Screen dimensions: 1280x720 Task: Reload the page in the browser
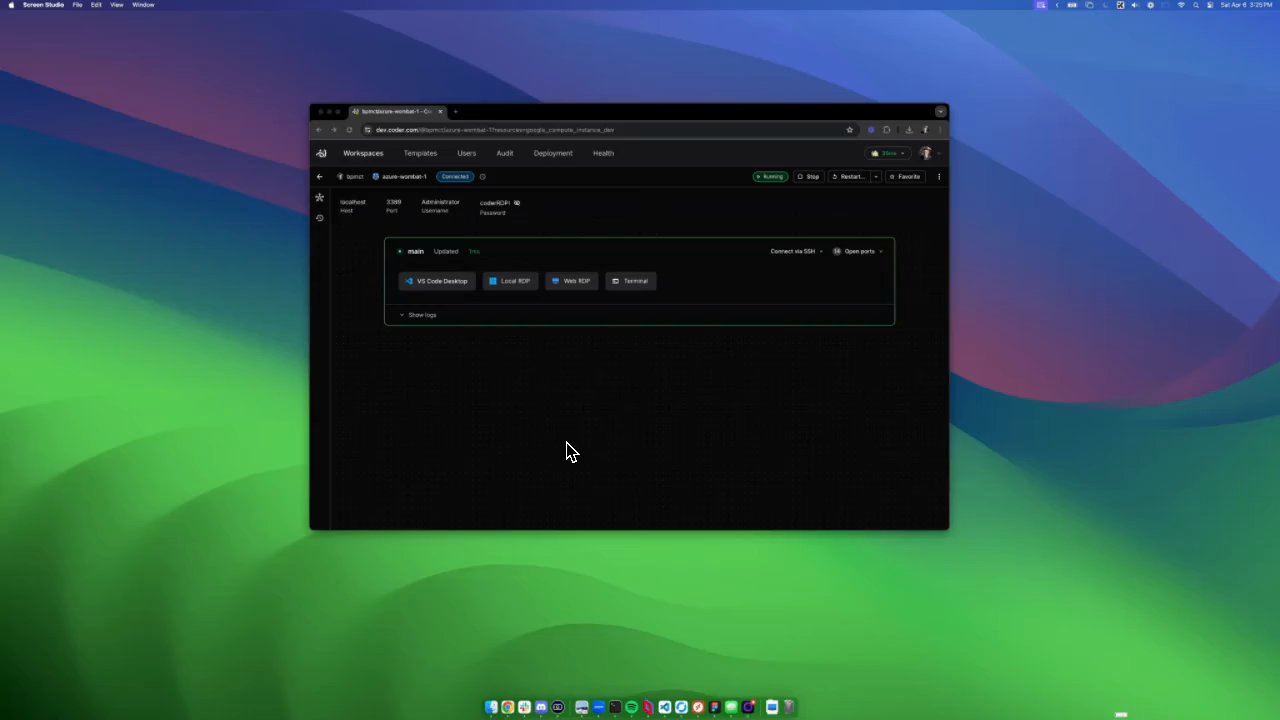[349, 130]
